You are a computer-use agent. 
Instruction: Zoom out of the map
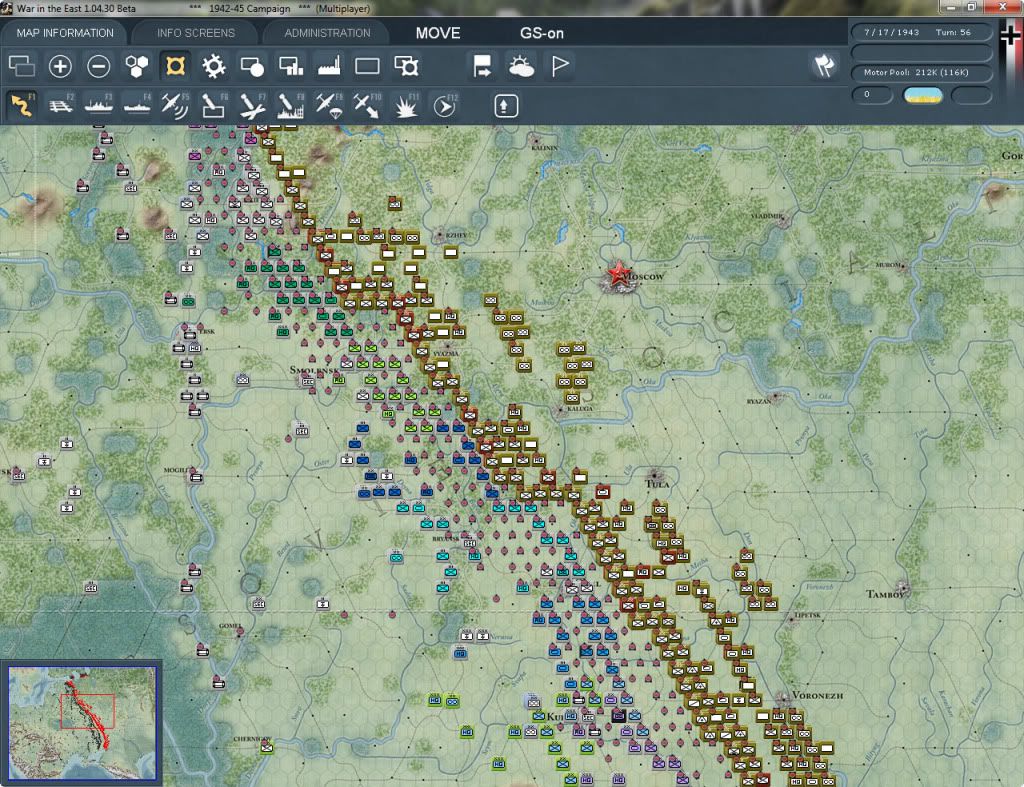pos(99,66)
